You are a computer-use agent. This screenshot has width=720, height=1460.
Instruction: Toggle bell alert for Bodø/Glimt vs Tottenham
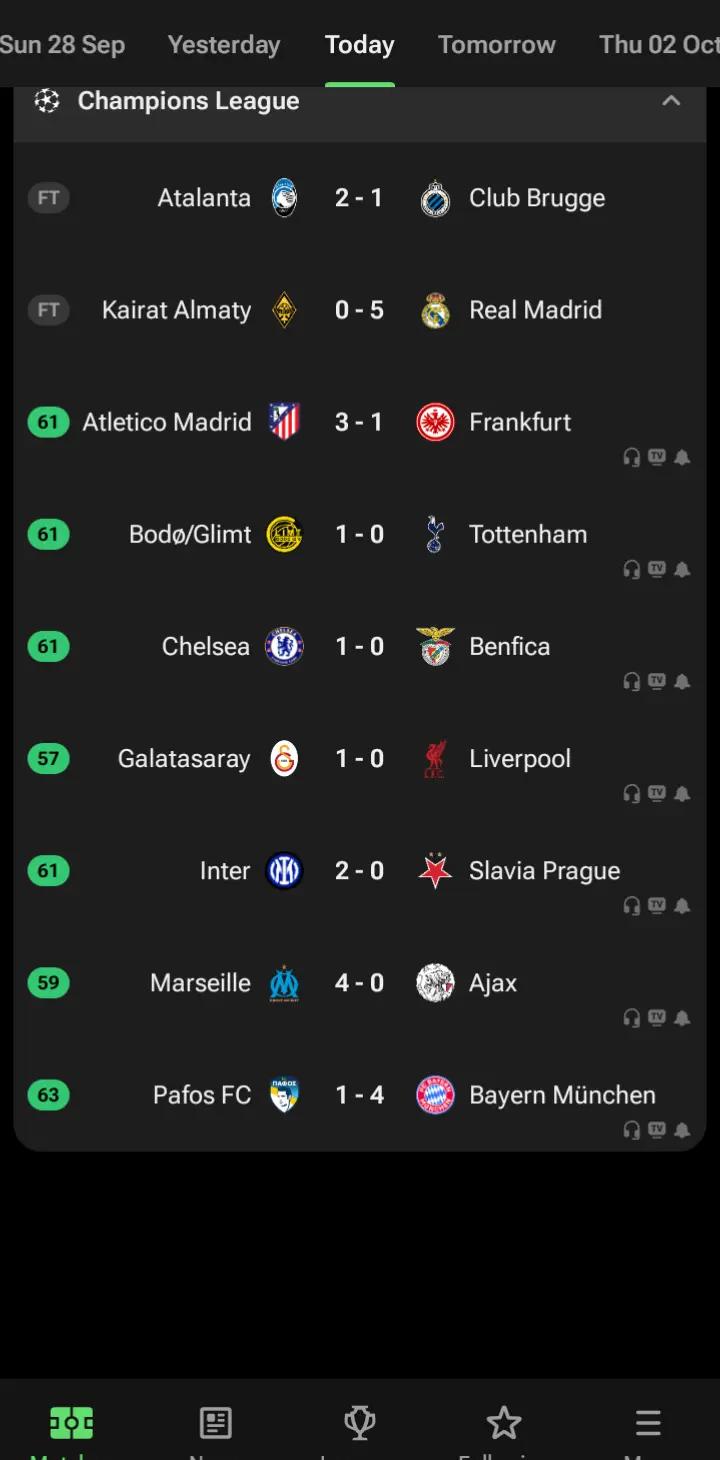tap(682, 570)
